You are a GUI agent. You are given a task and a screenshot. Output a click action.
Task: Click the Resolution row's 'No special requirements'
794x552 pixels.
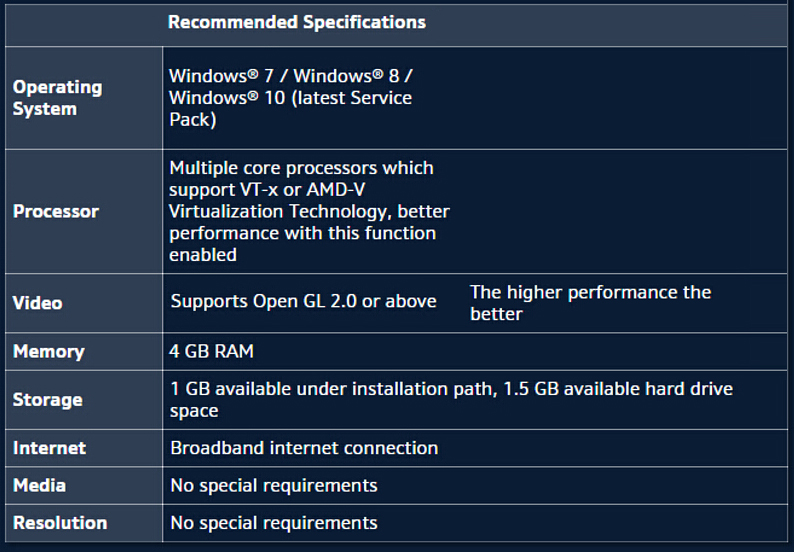pos(274,523)
